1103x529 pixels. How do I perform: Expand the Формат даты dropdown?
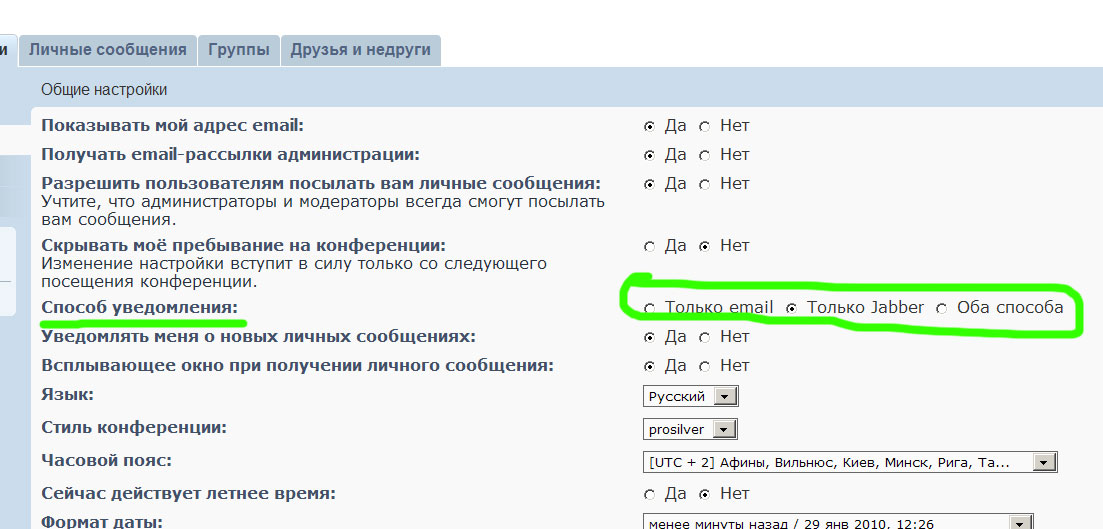(838, 522)
